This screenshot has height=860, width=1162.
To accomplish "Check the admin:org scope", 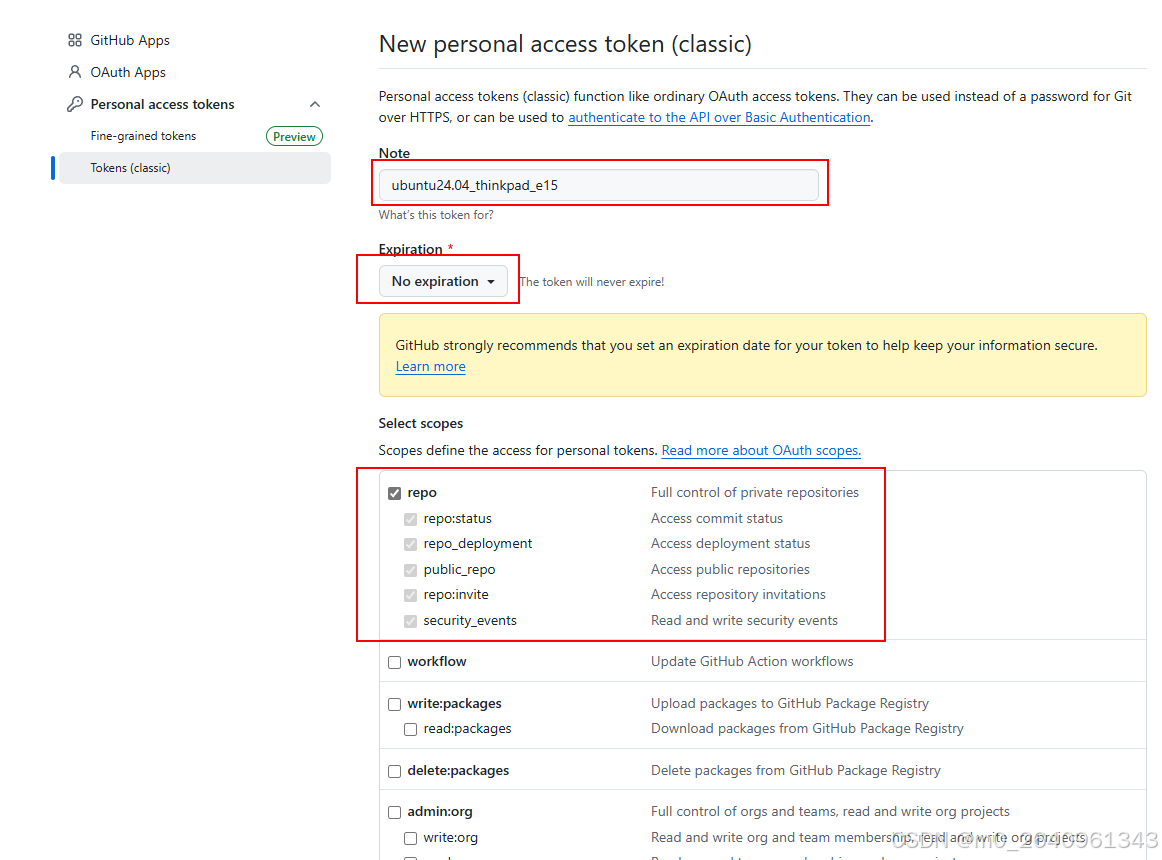I will tap(394, 813).
